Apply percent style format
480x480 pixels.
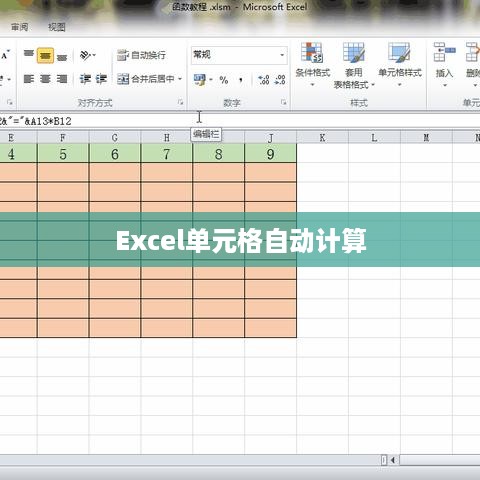(224, 80)
